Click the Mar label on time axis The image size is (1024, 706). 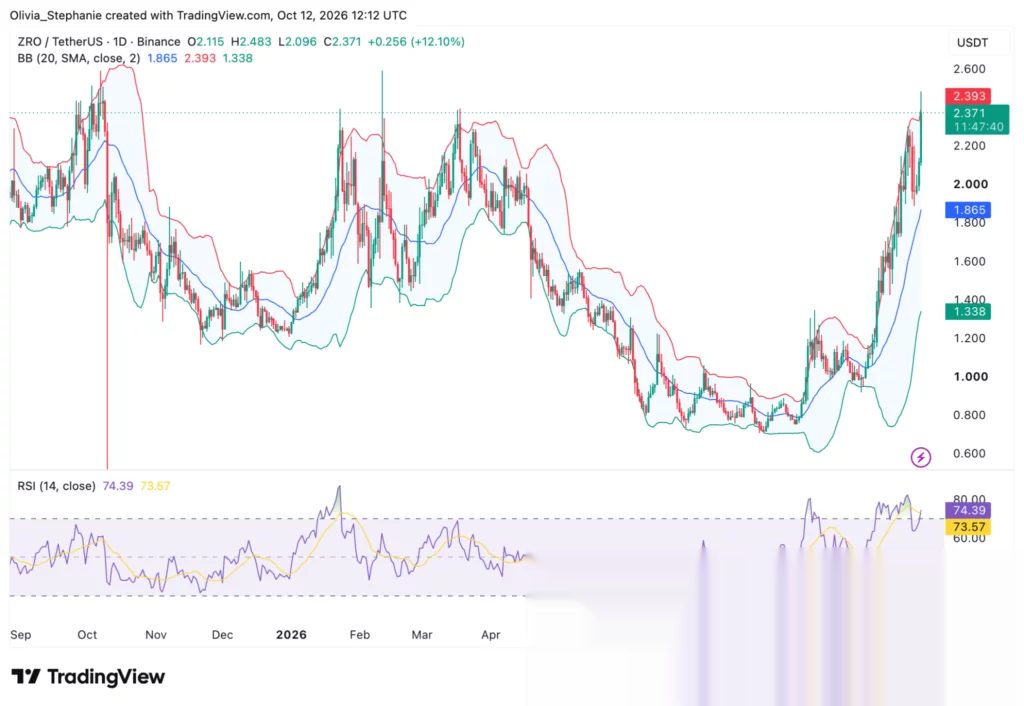click(422, 635)
